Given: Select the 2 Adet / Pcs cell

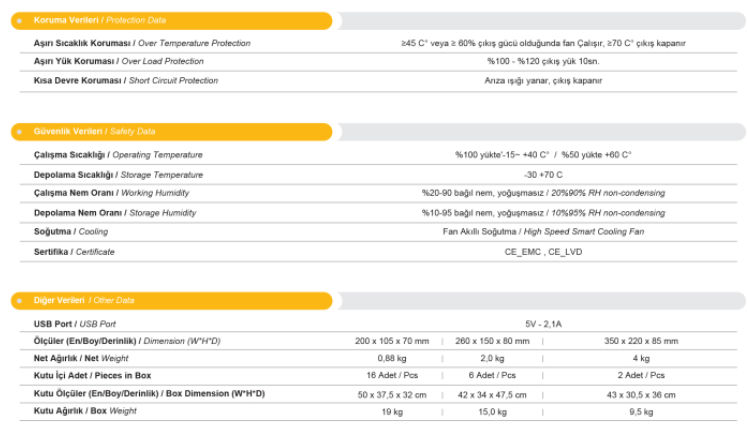Looking at the screenshot, I should [x=643, y=375].
